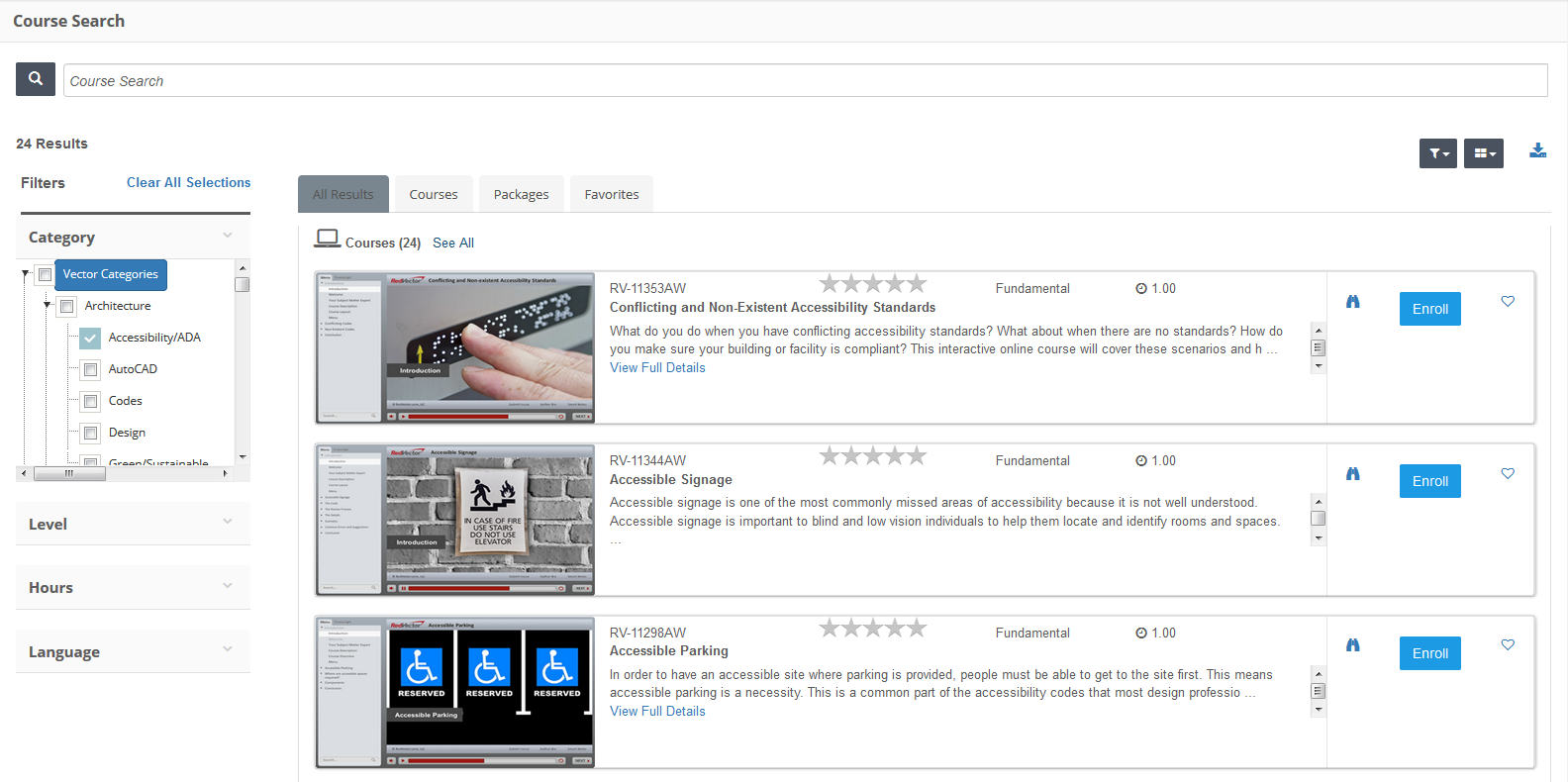The height and width of the screenshot is (782, 1568).
Task: Check the AutoCAD category checkbox
Action: click(x=90, y=370)
